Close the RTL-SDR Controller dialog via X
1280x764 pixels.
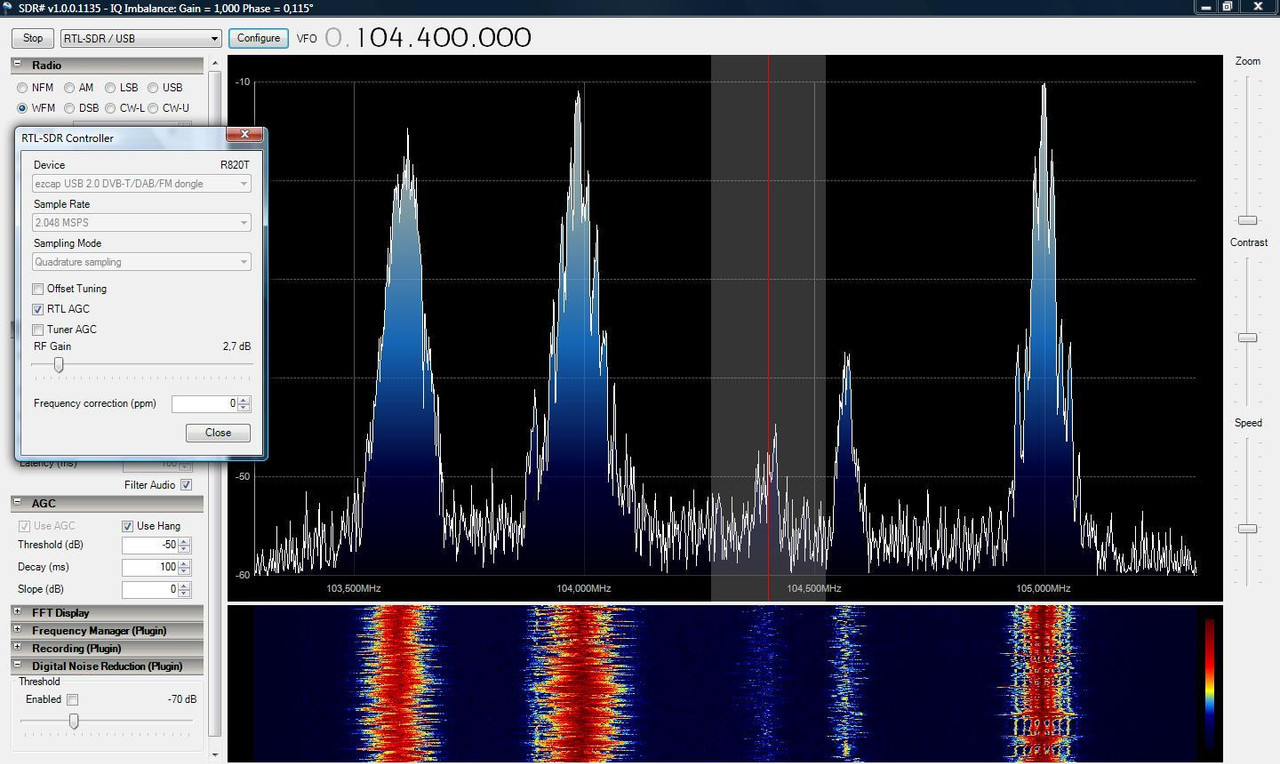pyautogui.click(x=244, y=135)
